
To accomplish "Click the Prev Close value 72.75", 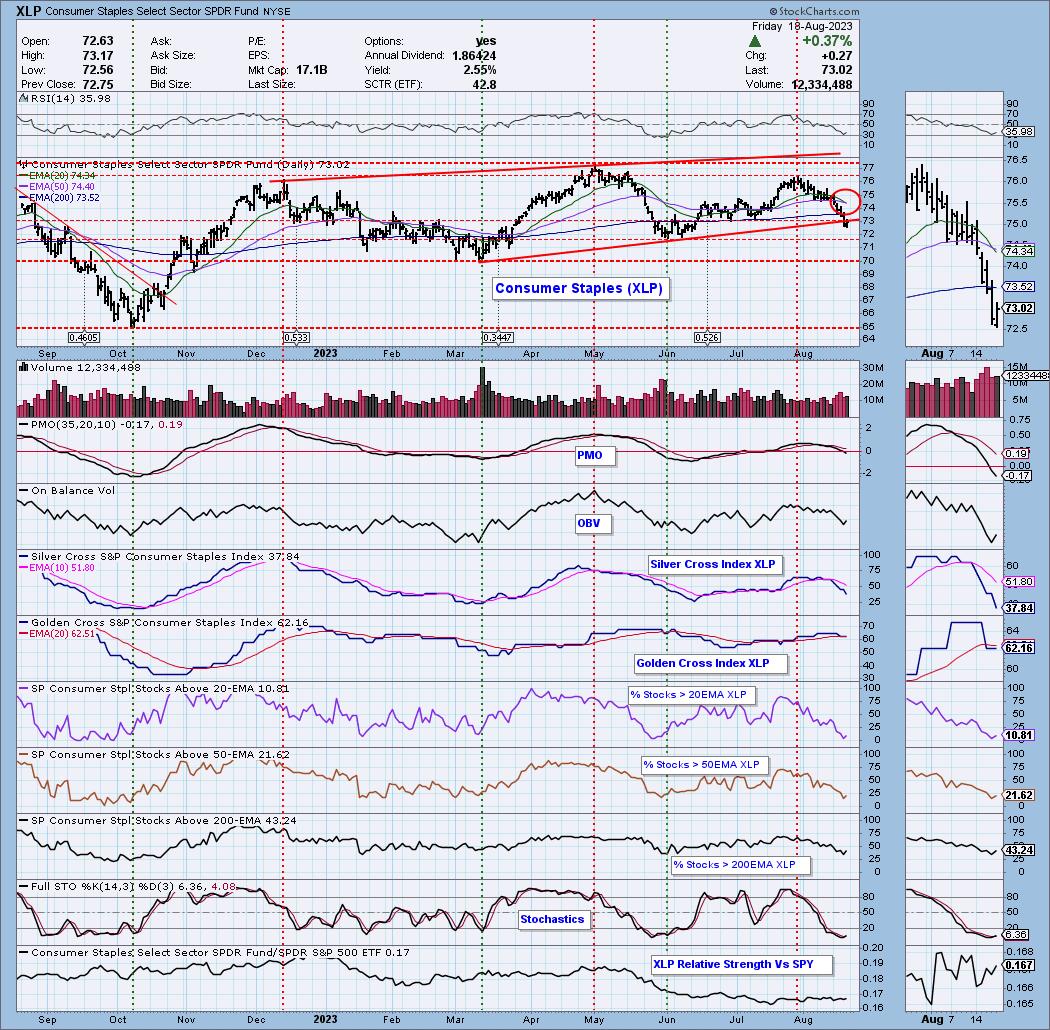I will tap(98, 84).
